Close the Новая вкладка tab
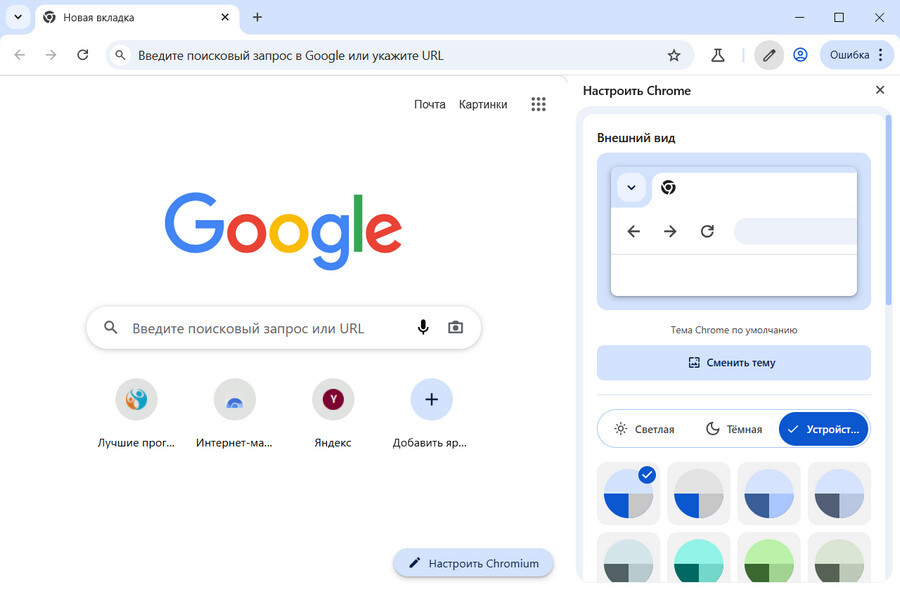This screenshot has width=900, height=590. 225,17
